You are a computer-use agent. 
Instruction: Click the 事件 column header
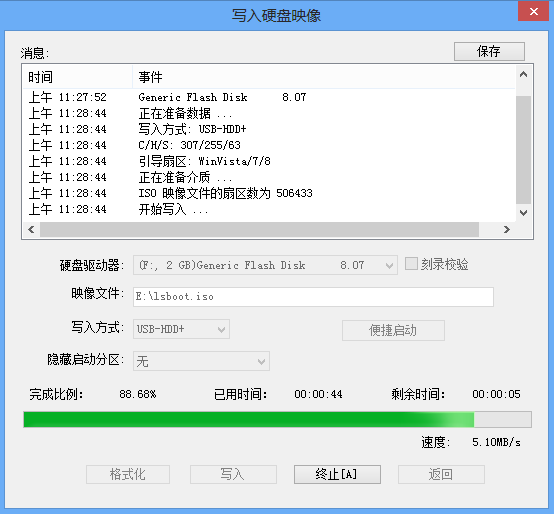[324, 77]
